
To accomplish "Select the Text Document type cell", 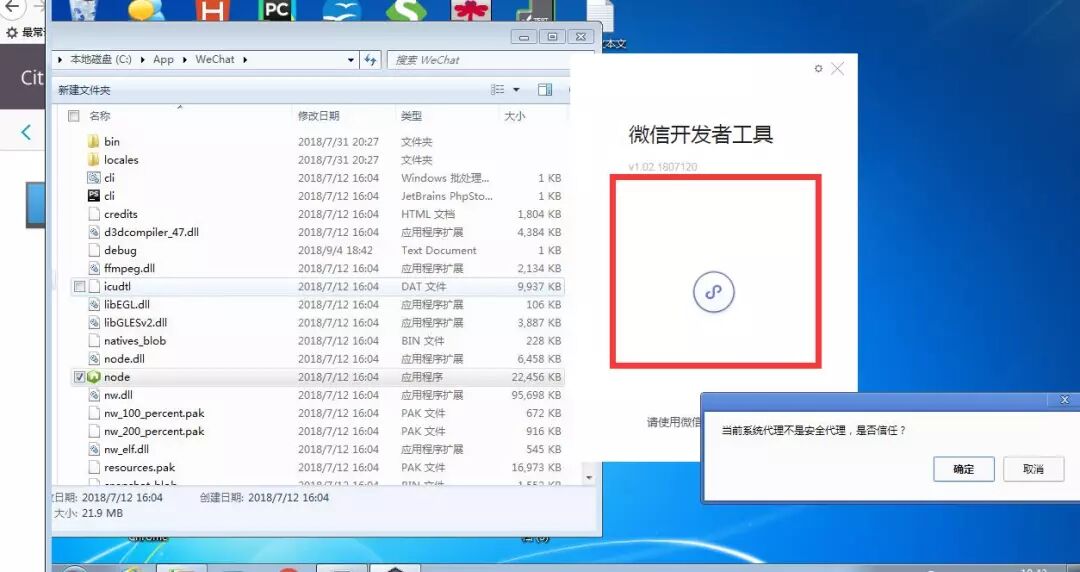I will tap(439, 250).
